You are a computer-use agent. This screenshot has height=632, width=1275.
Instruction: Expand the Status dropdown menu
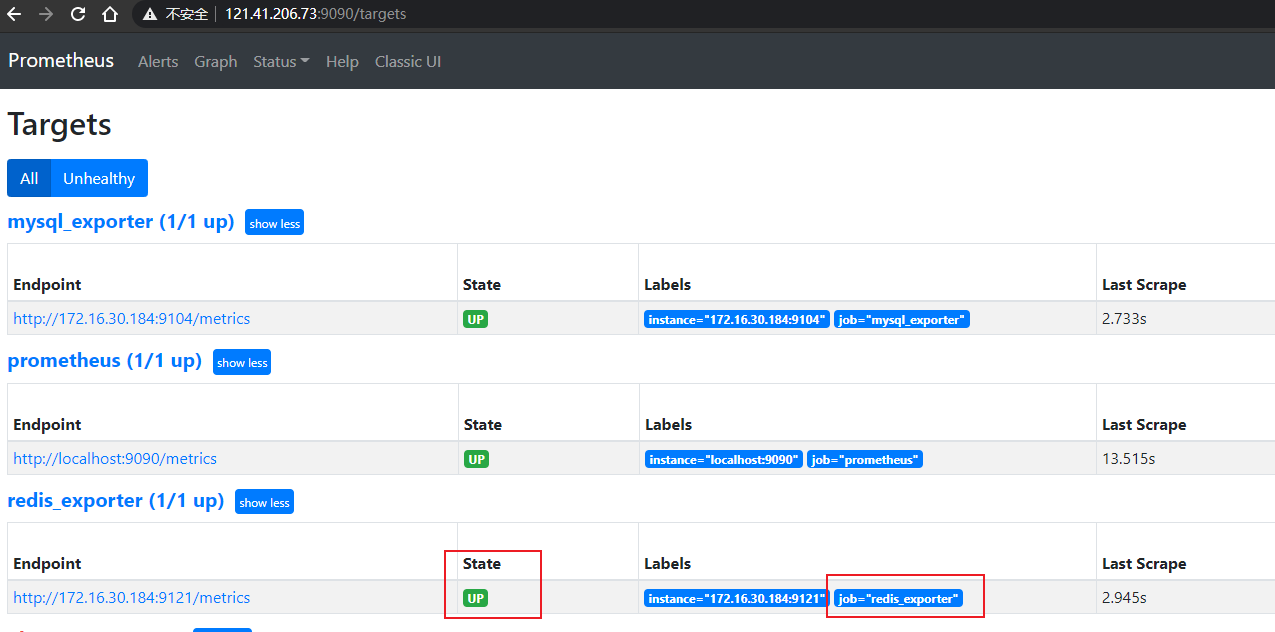[281, 62]
